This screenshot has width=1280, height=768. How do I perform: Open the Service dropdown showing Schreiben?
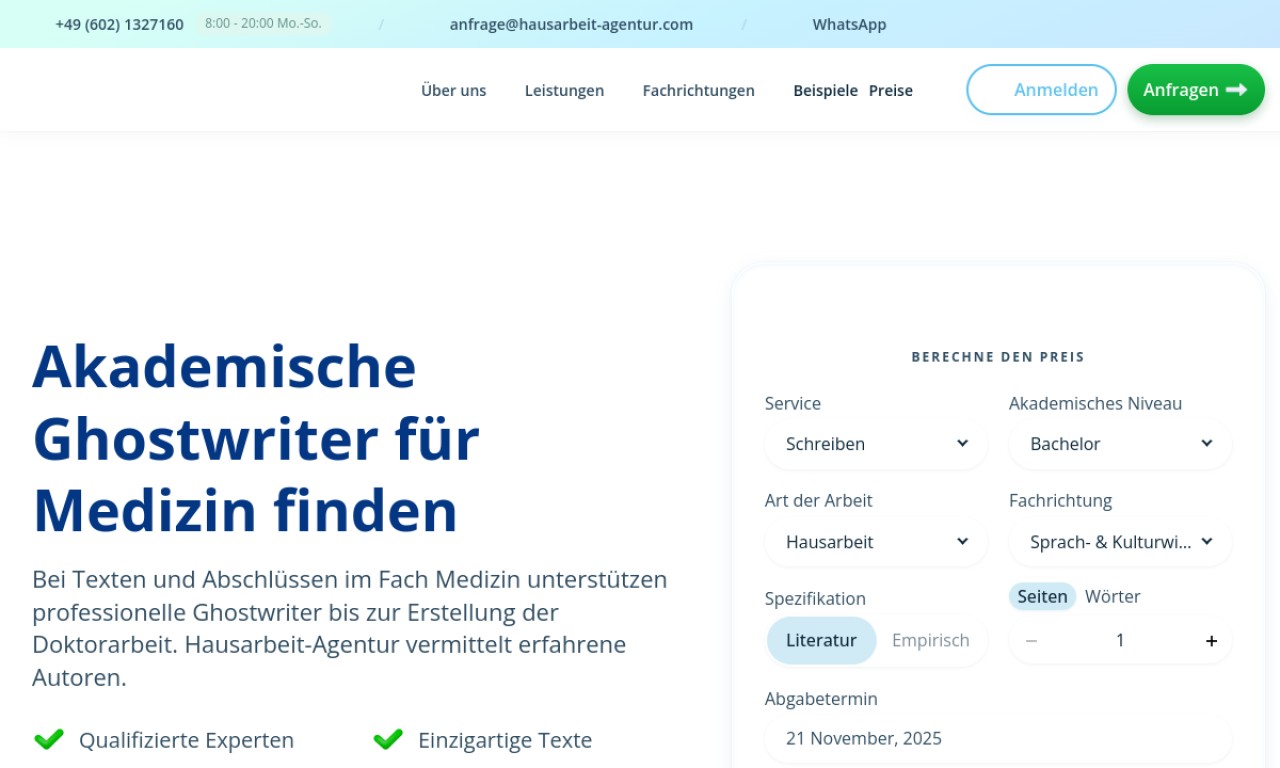876,444
